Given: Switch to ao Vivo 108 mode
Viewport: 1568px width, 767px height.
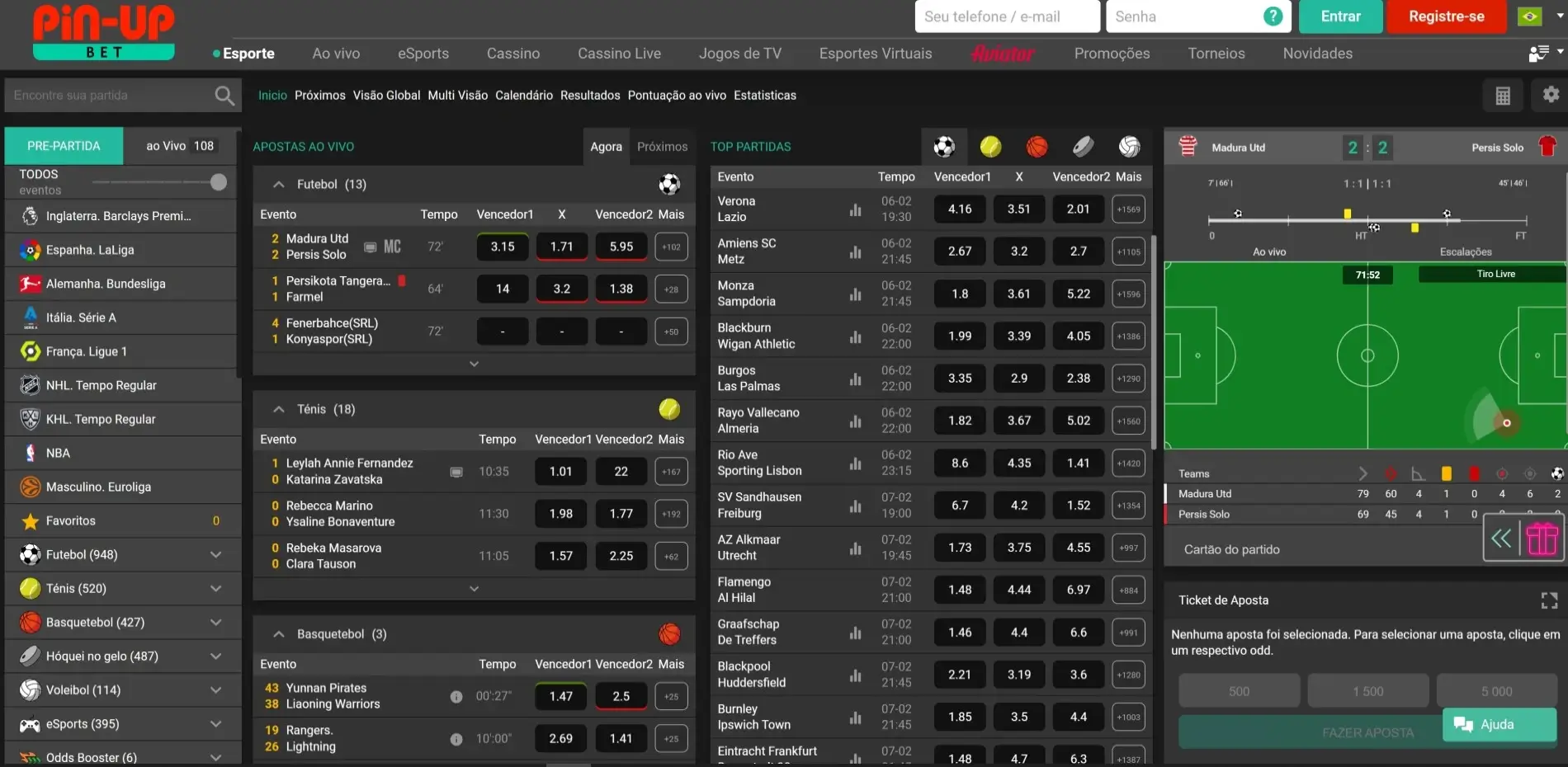Looking at the screenshot, I should coord(180,146).
